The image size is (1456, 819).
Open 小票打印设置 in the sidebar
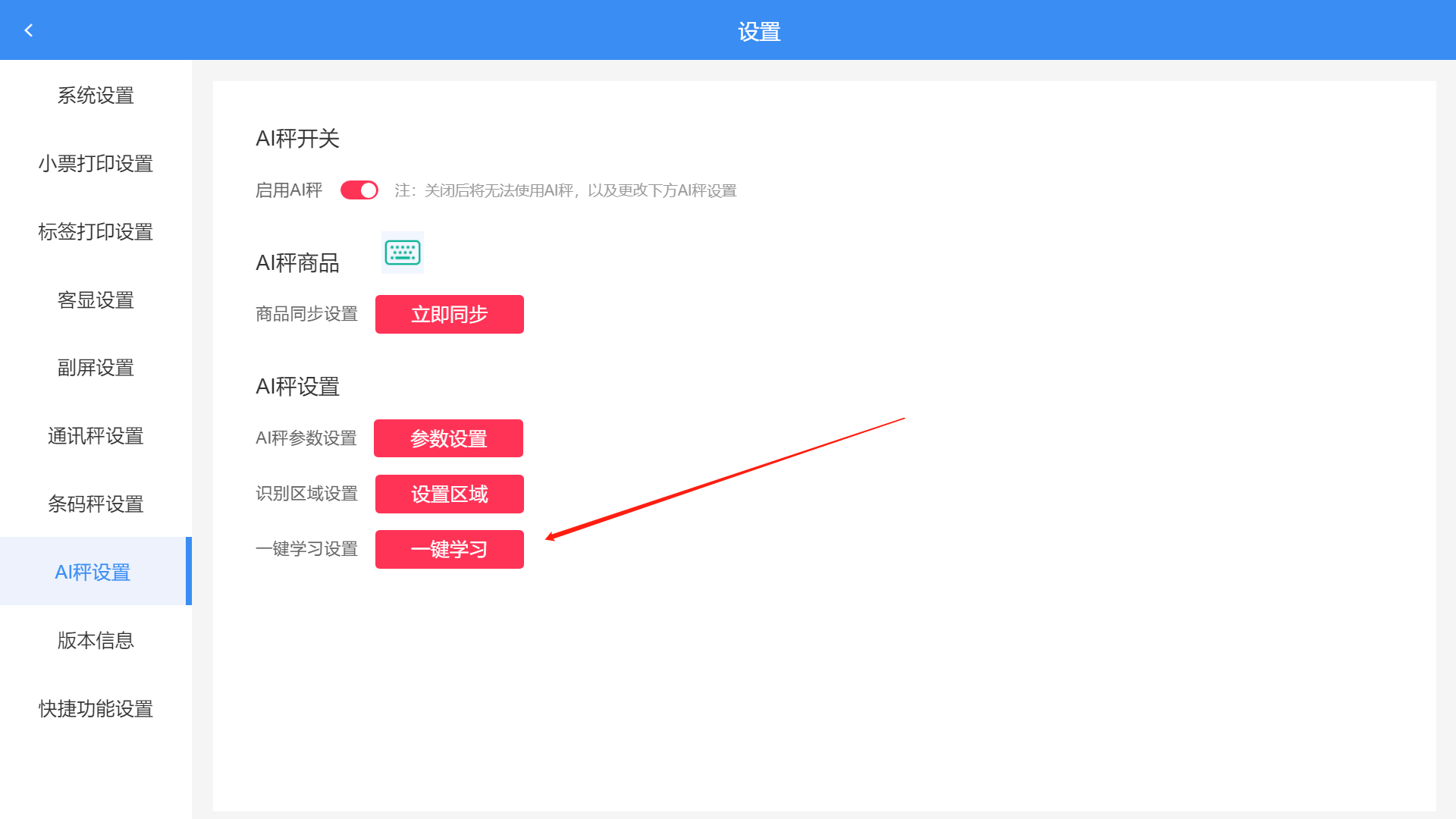coord(96,164)
